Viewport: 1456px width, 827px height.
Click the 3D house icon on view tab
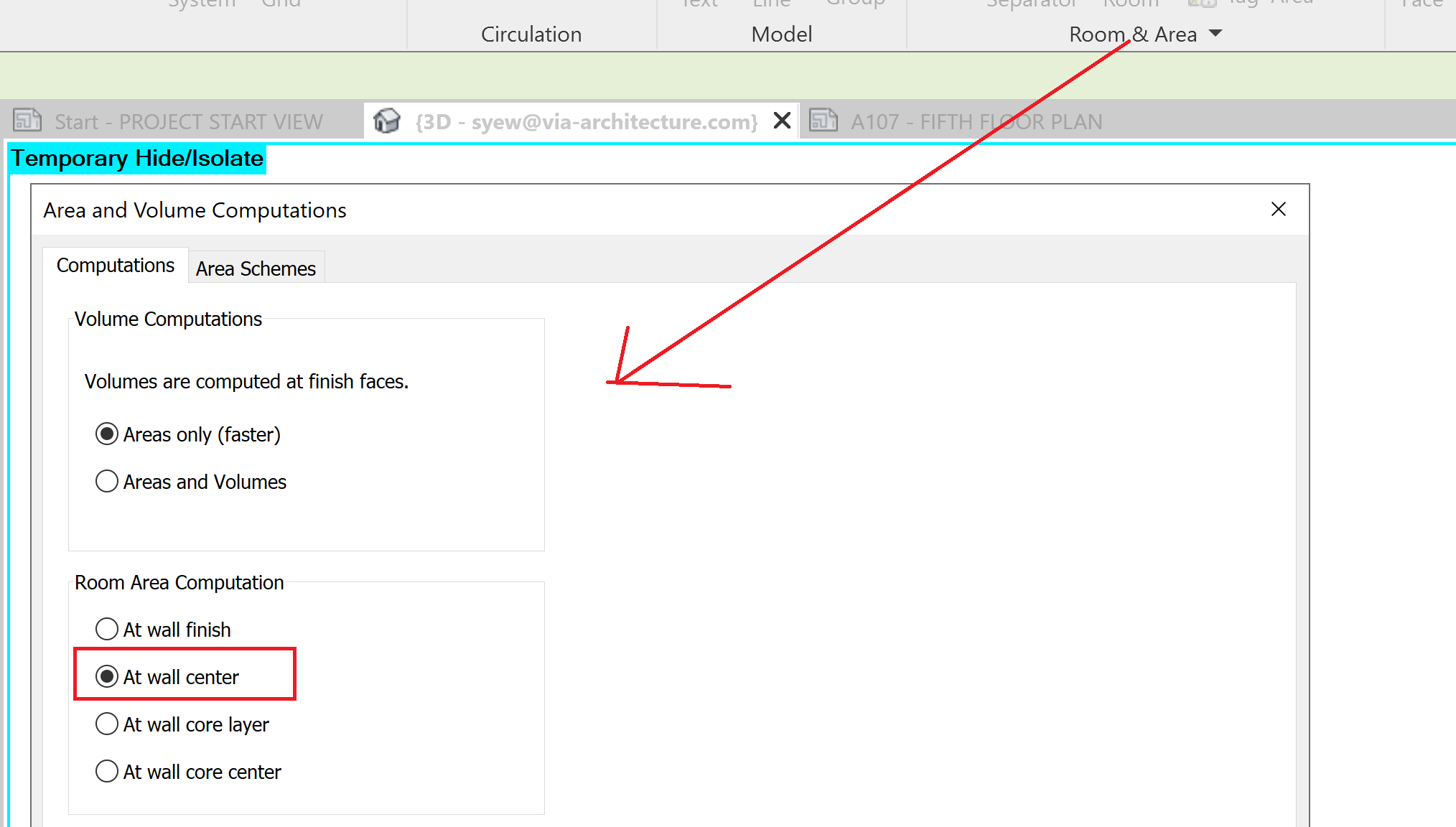pyautogui.click(x=387, y=121)
